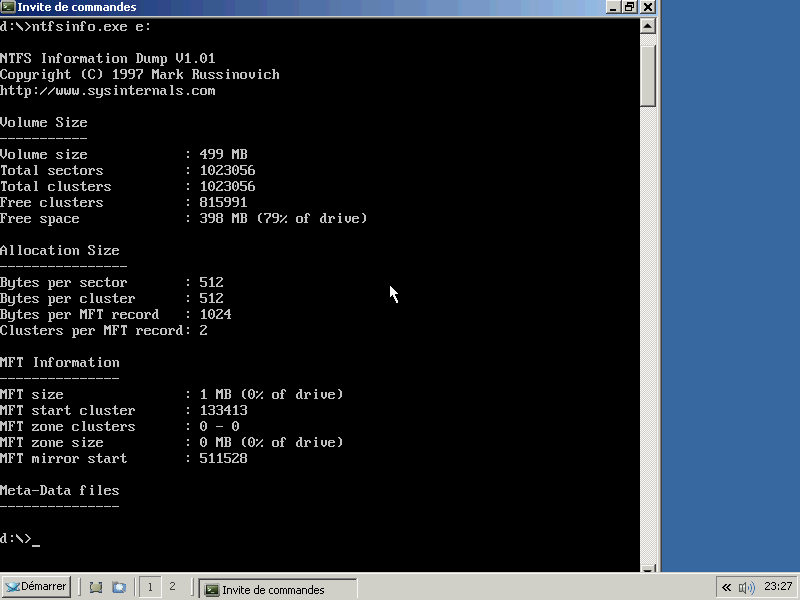
Task: Switch to virtual desktop 1
Action: coord(150,587)
